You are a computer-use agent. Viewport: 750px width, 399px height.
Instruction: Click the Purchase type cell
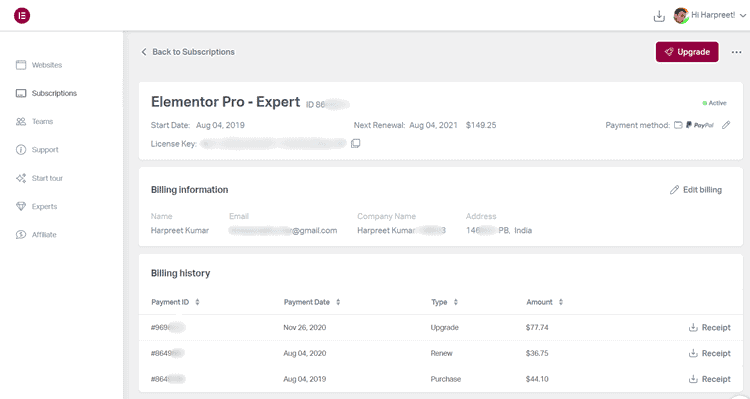click(x=446, y=379)
